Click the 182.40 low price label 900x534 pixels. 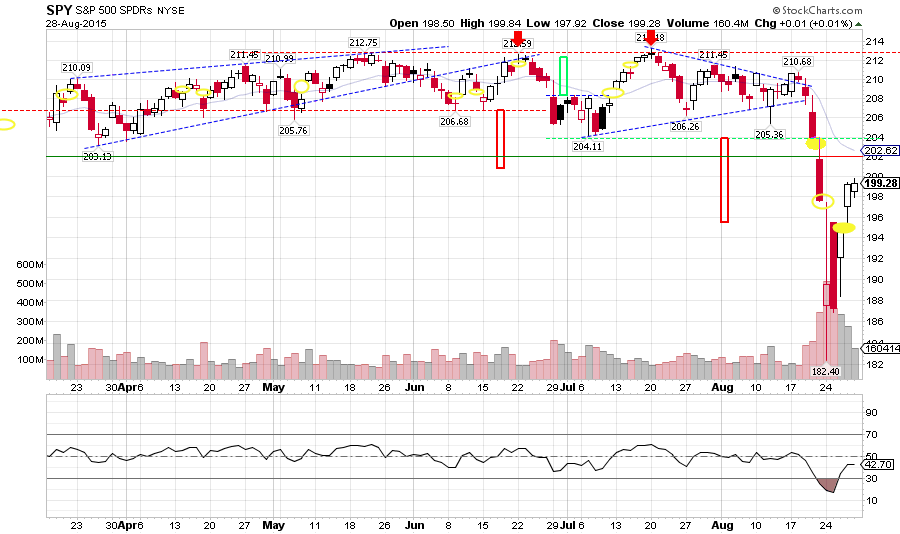[825, 372]
